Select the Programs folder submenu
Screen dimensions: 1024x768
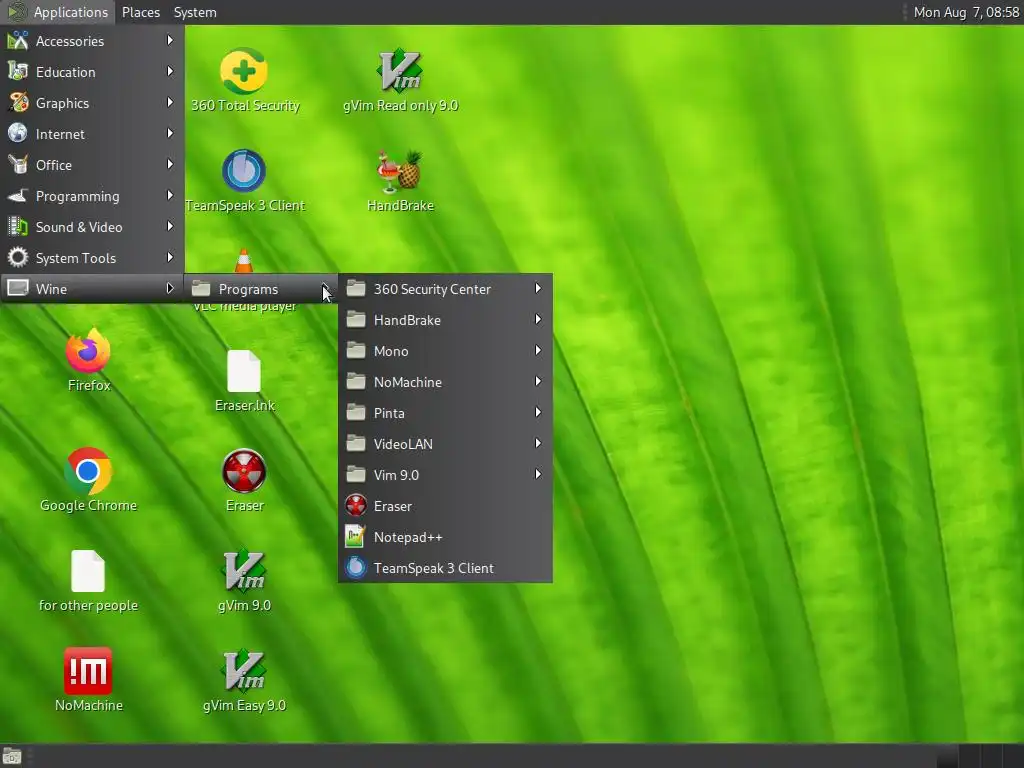[x=261, y=289]
